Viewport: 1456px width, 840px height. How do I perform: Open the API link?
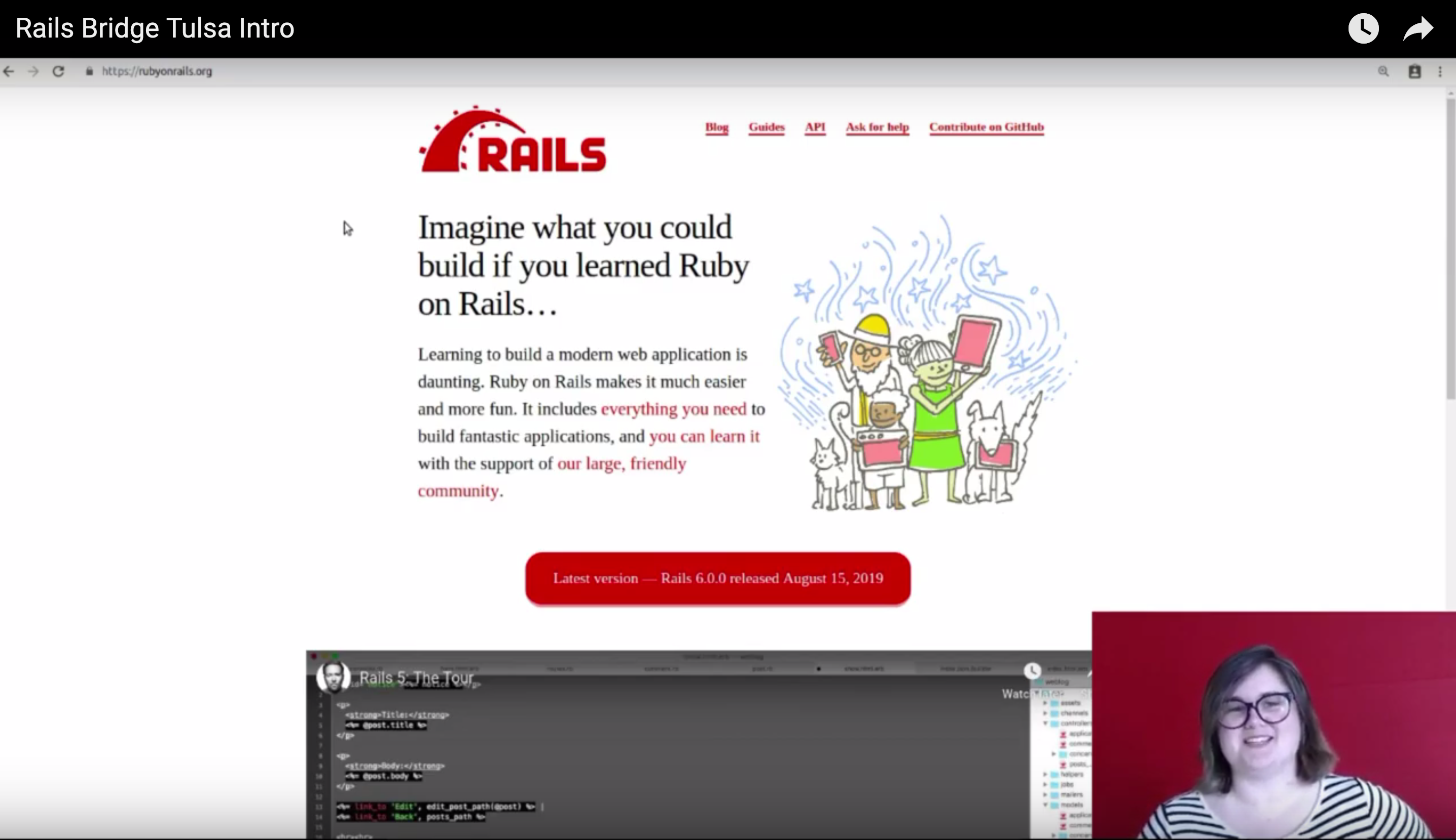pos(815,127)
